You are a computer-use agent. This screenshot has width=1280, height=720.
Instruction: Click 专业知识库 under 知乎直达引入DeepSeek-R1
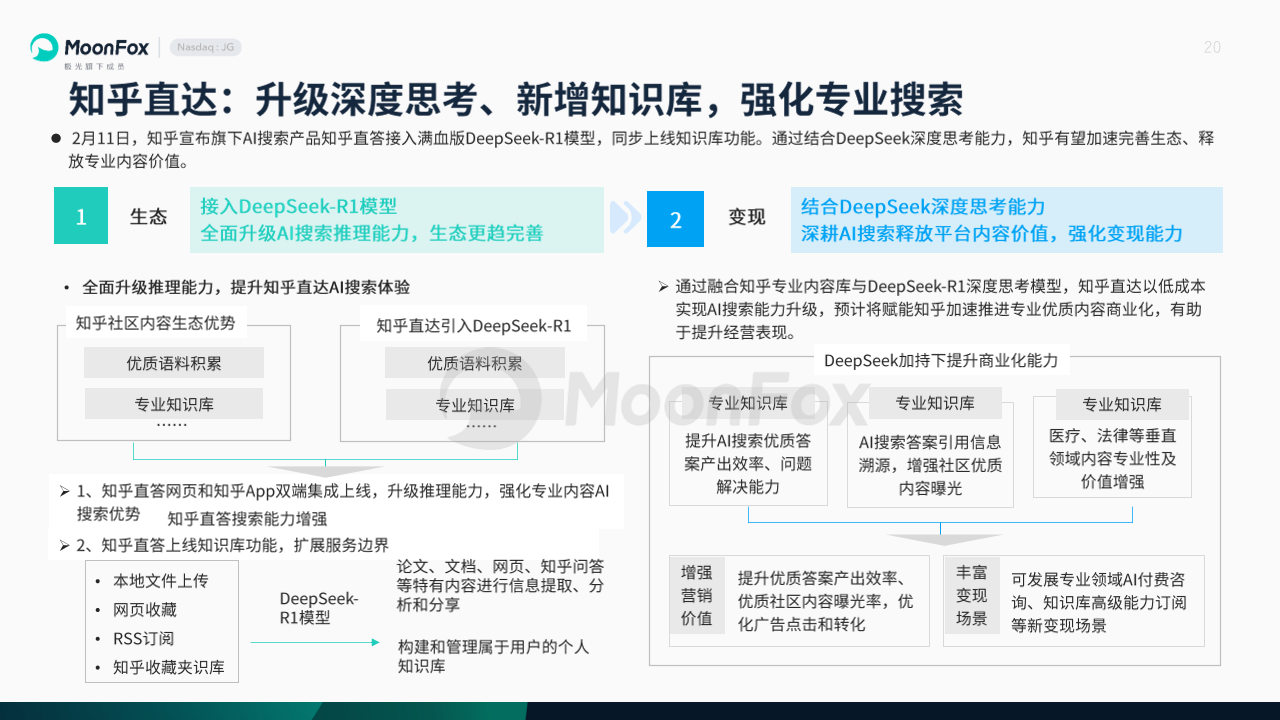[x=475, y=405]
